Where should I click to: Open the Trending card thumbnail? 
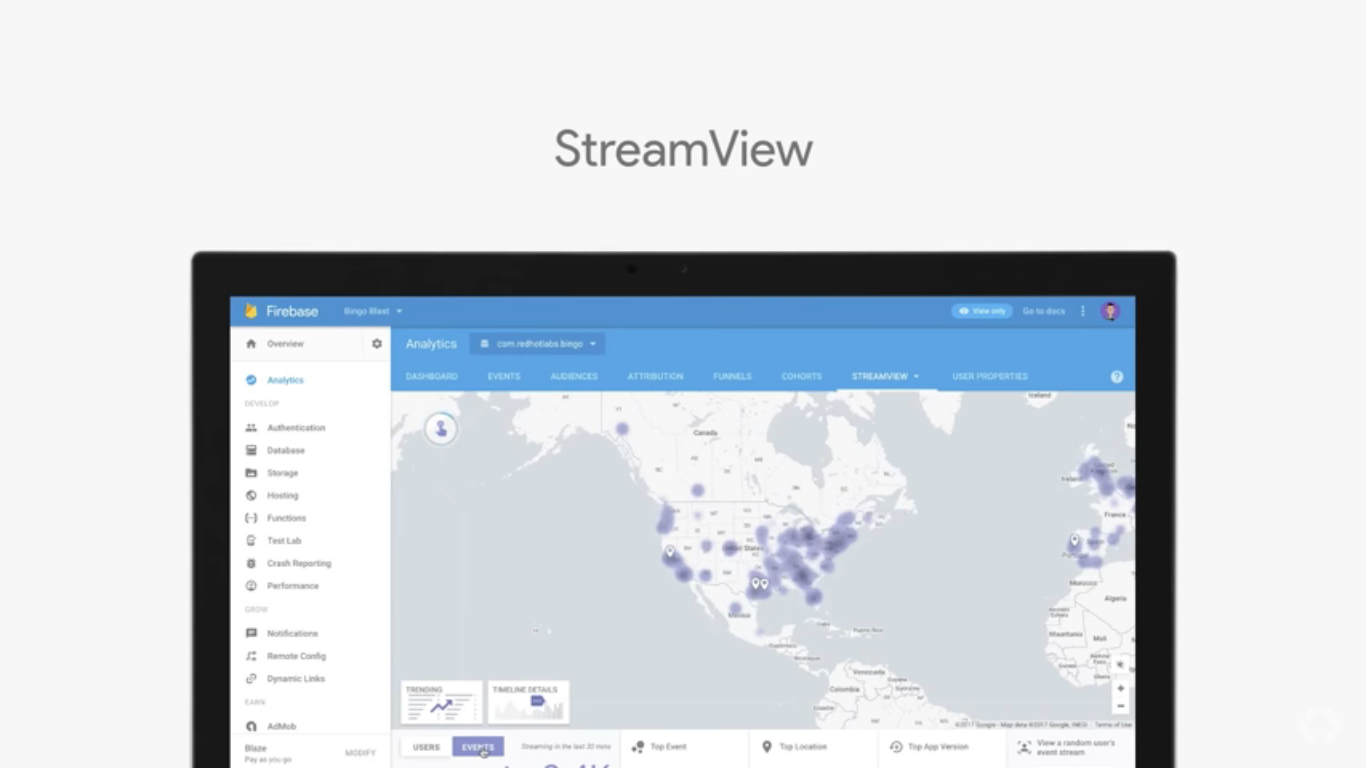pos(442,702)
